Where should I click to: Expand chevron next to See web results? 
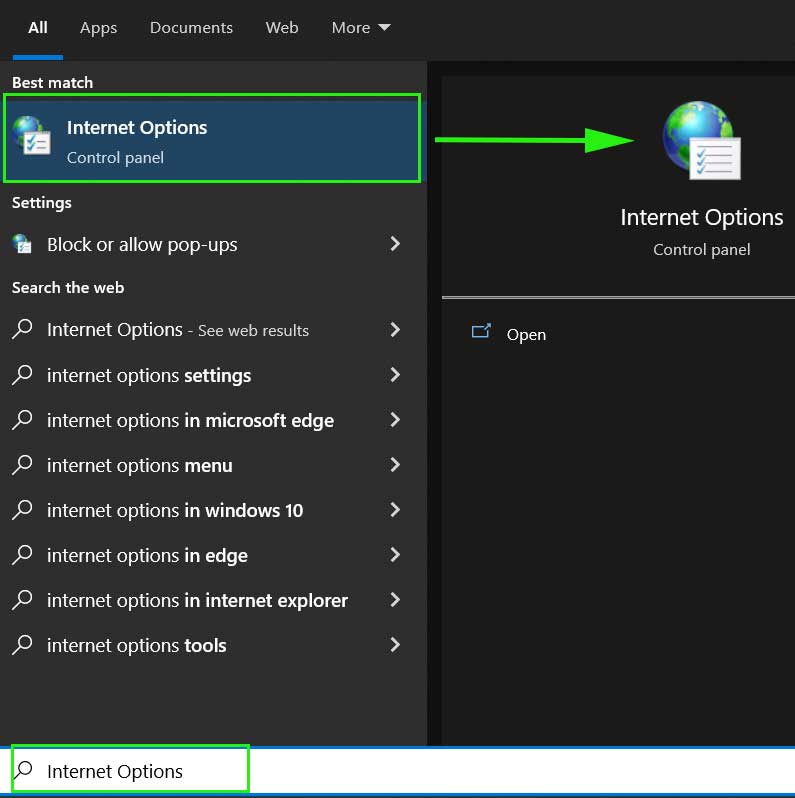pyautogui.click(x=394, y=330)
